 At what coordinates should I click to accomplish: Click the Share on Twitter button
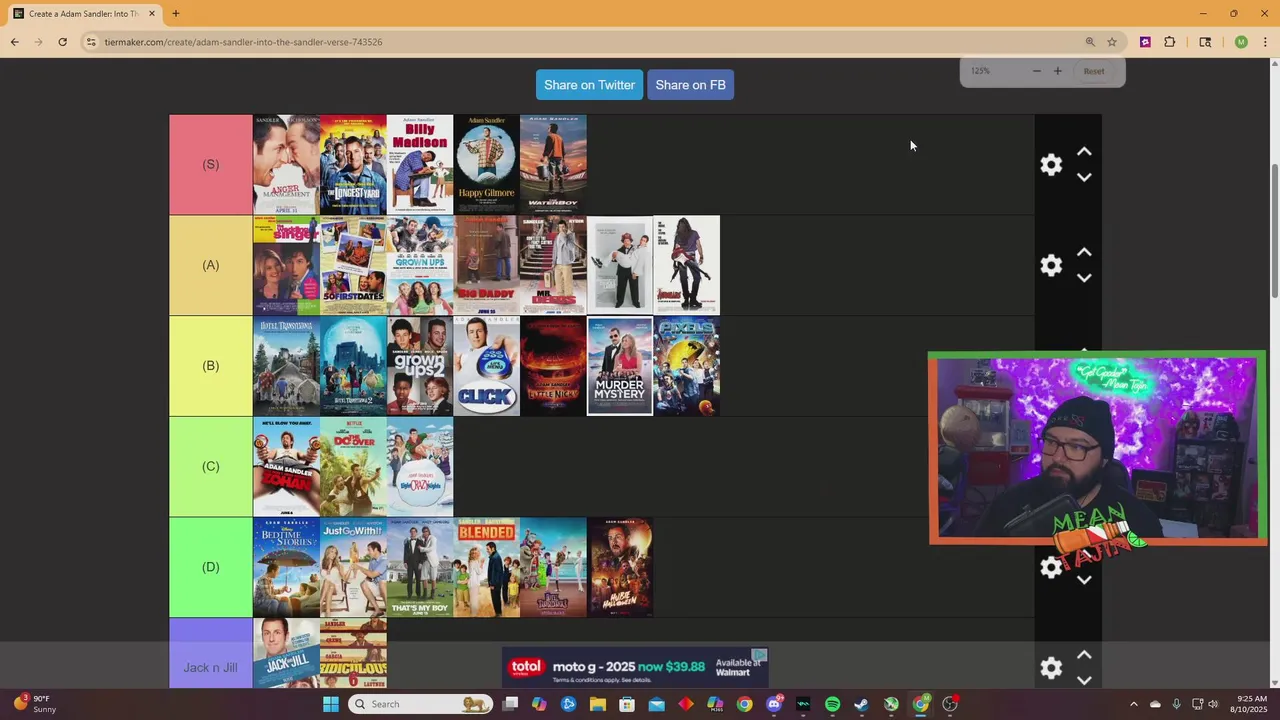coord(589,85)
